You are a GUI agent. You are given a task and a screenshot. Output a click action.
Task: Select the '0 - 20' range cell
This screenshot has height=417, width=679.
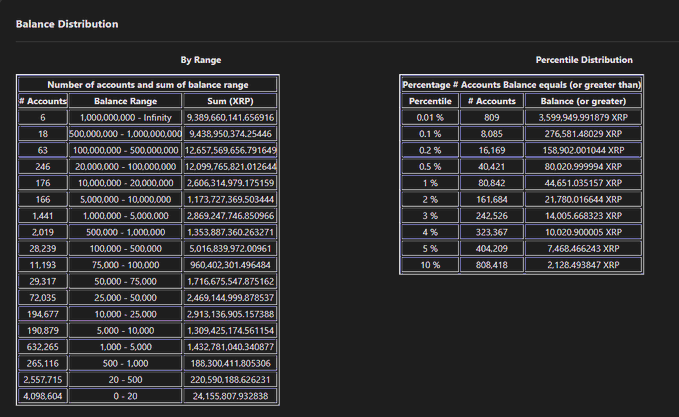(125, 396)
